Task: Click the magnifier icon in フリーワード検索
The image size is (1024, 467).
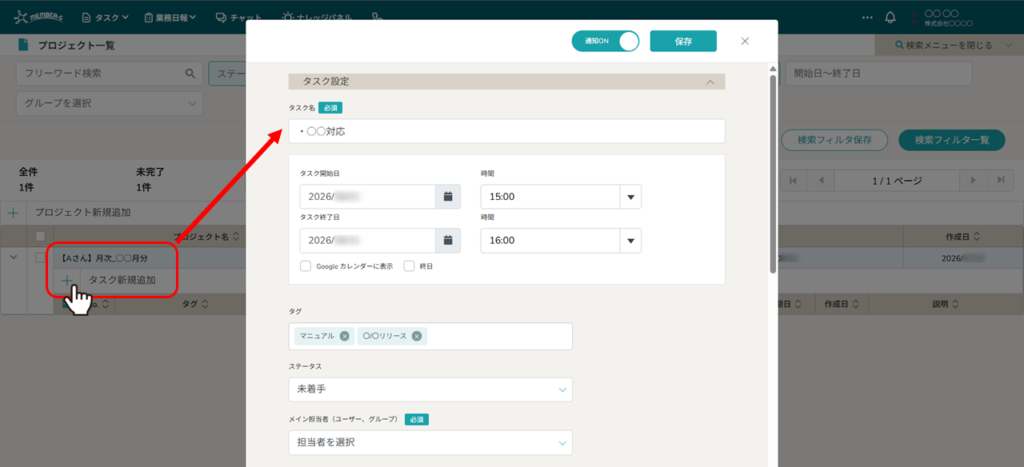Action: click(x=190, y=74)
